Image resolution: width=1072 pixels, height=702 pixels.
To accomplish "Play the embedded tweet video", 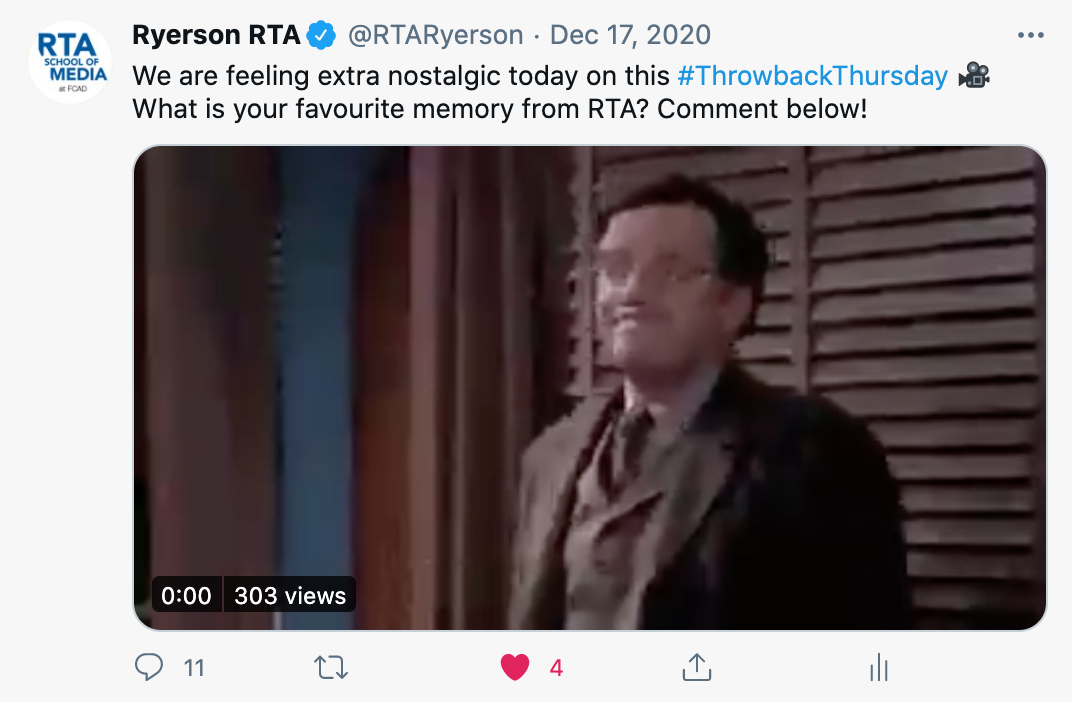I will 589,388.
